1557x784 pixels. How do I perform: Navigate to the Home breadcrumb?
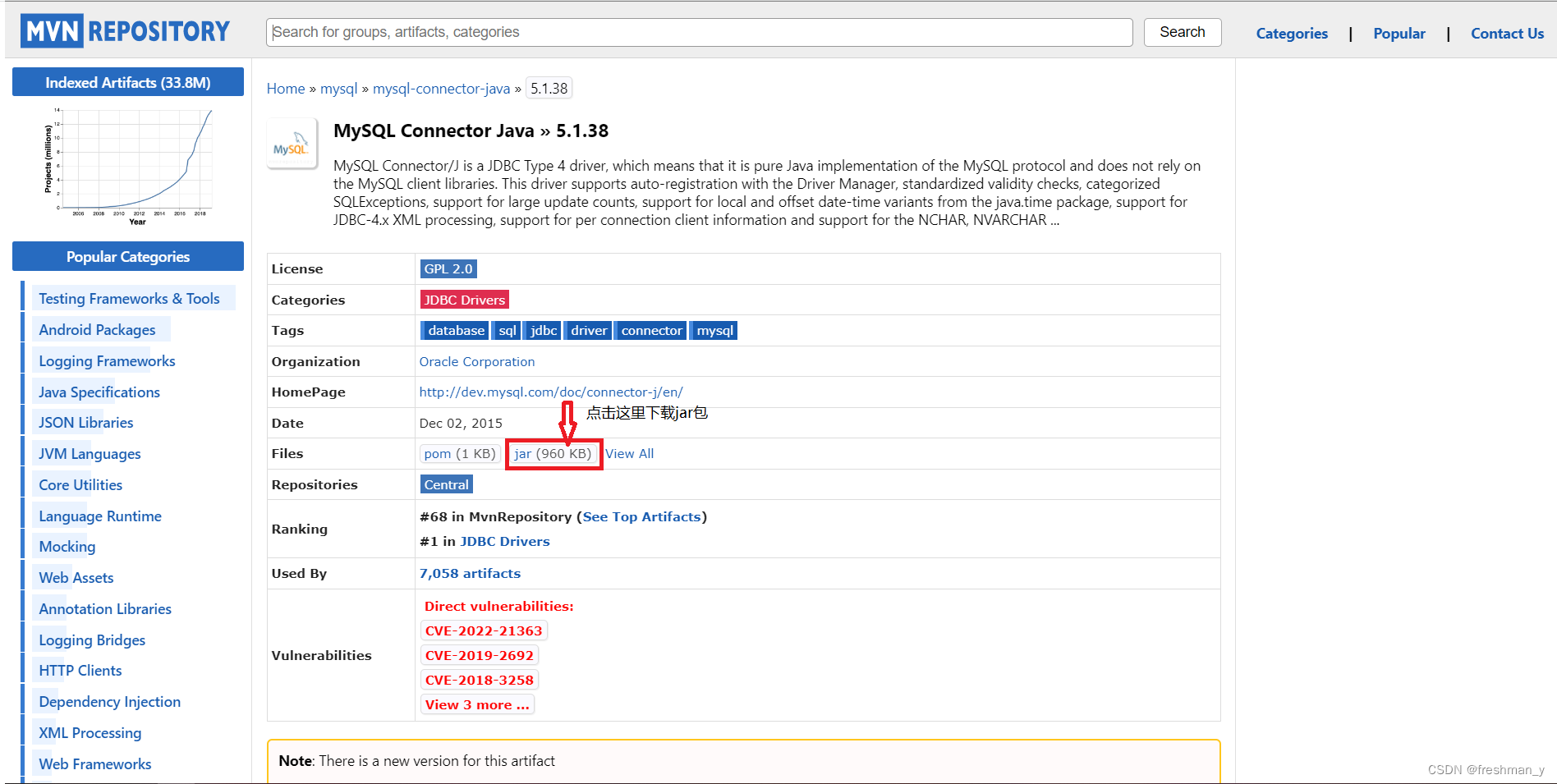point(285,88)
